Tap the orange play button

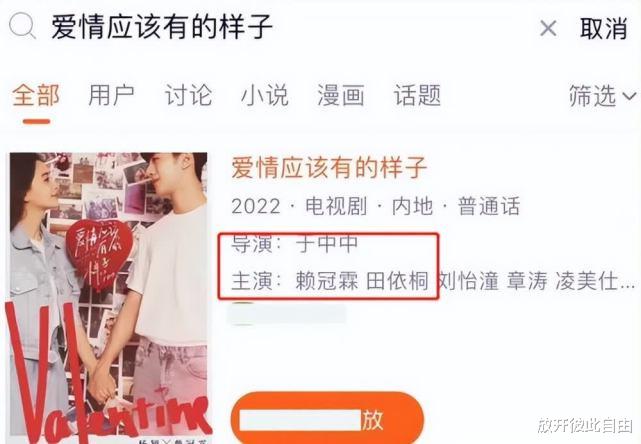[x=327, y=419]
